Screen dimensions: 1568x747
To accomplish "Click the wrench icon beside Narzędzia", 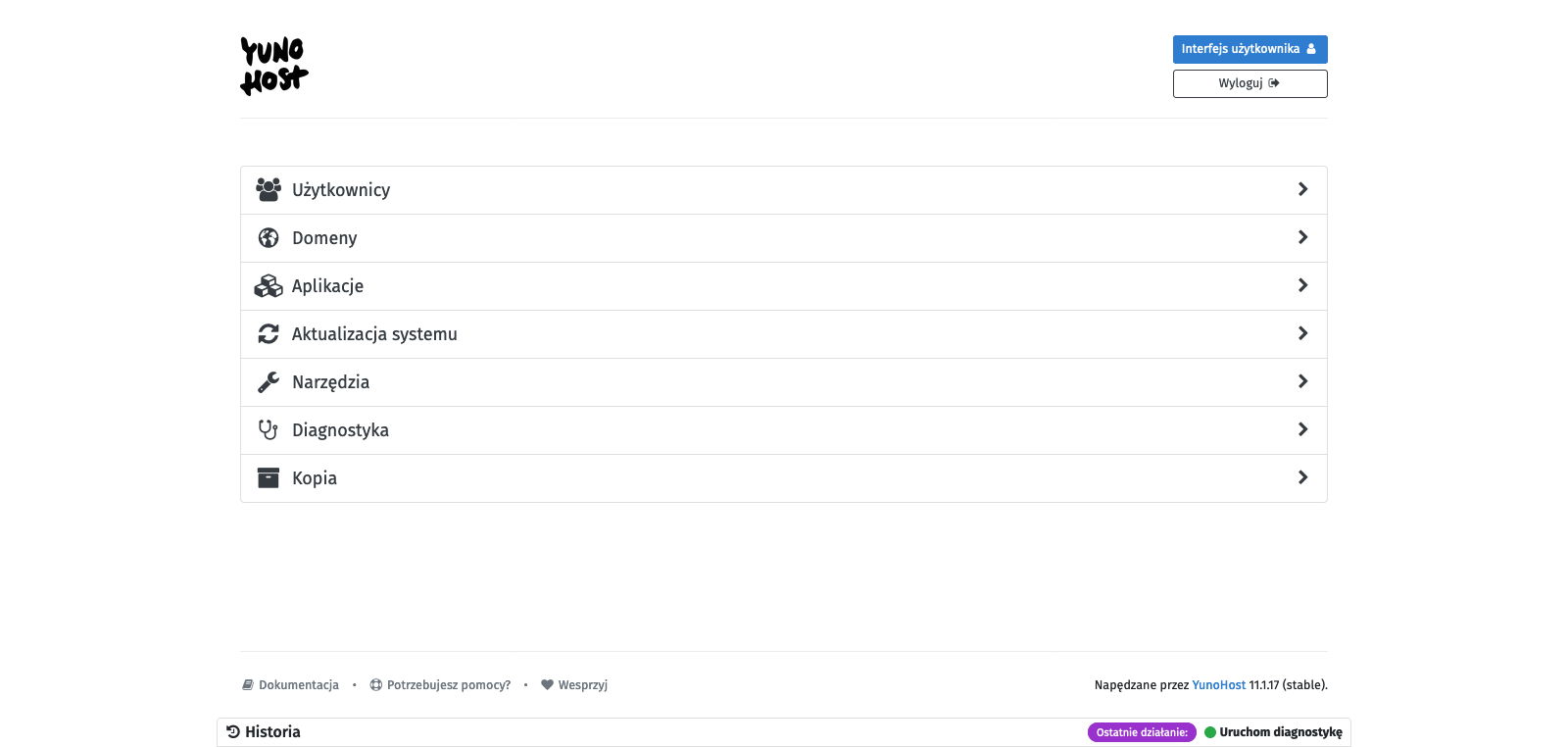I will (269, 382).
